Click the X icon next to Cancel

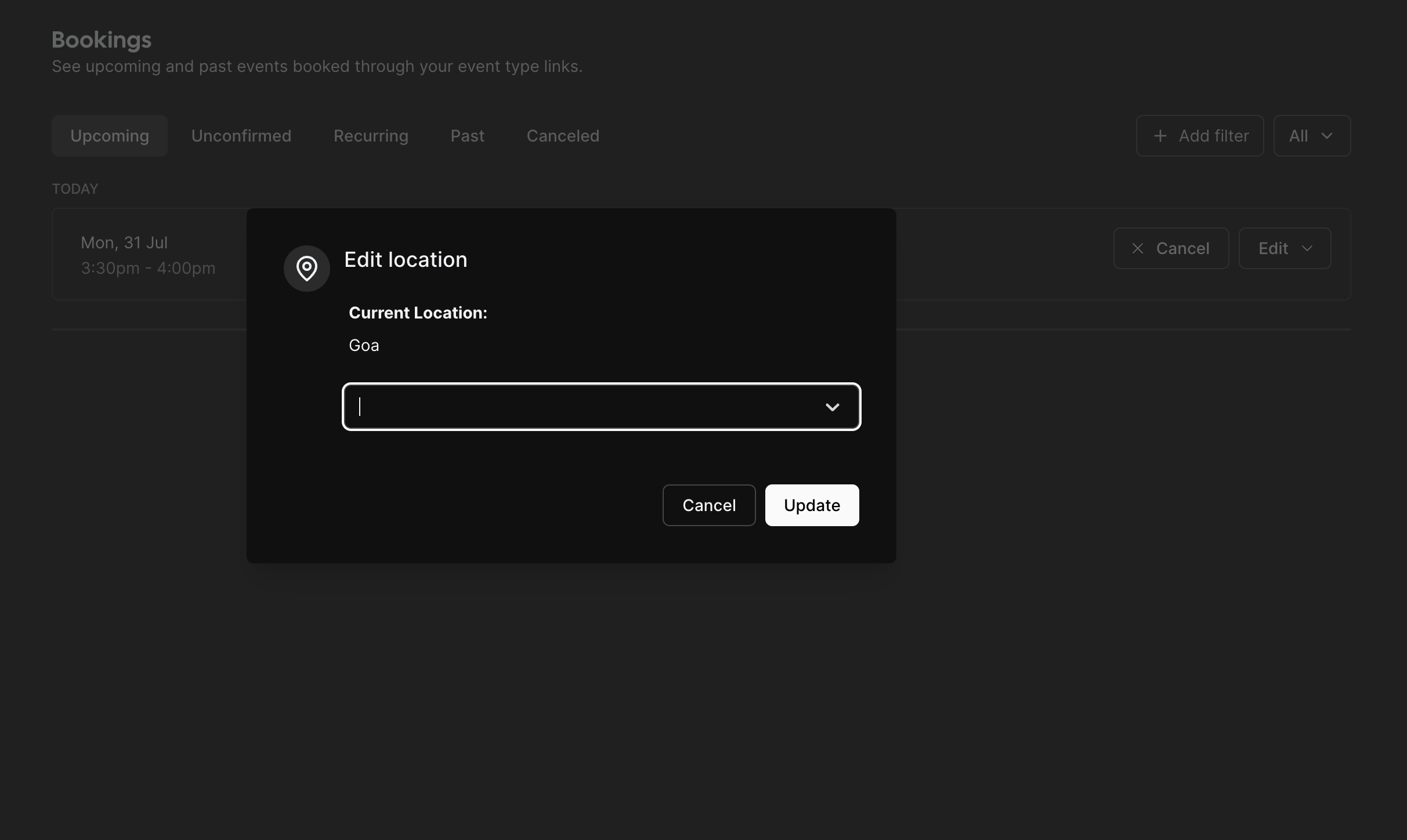1137,248
